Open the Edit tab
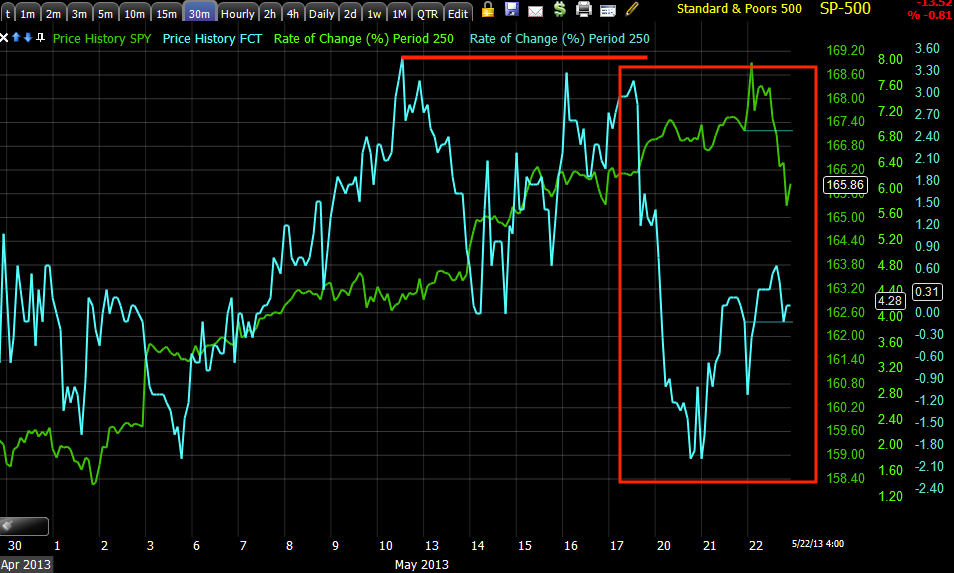 458,13
